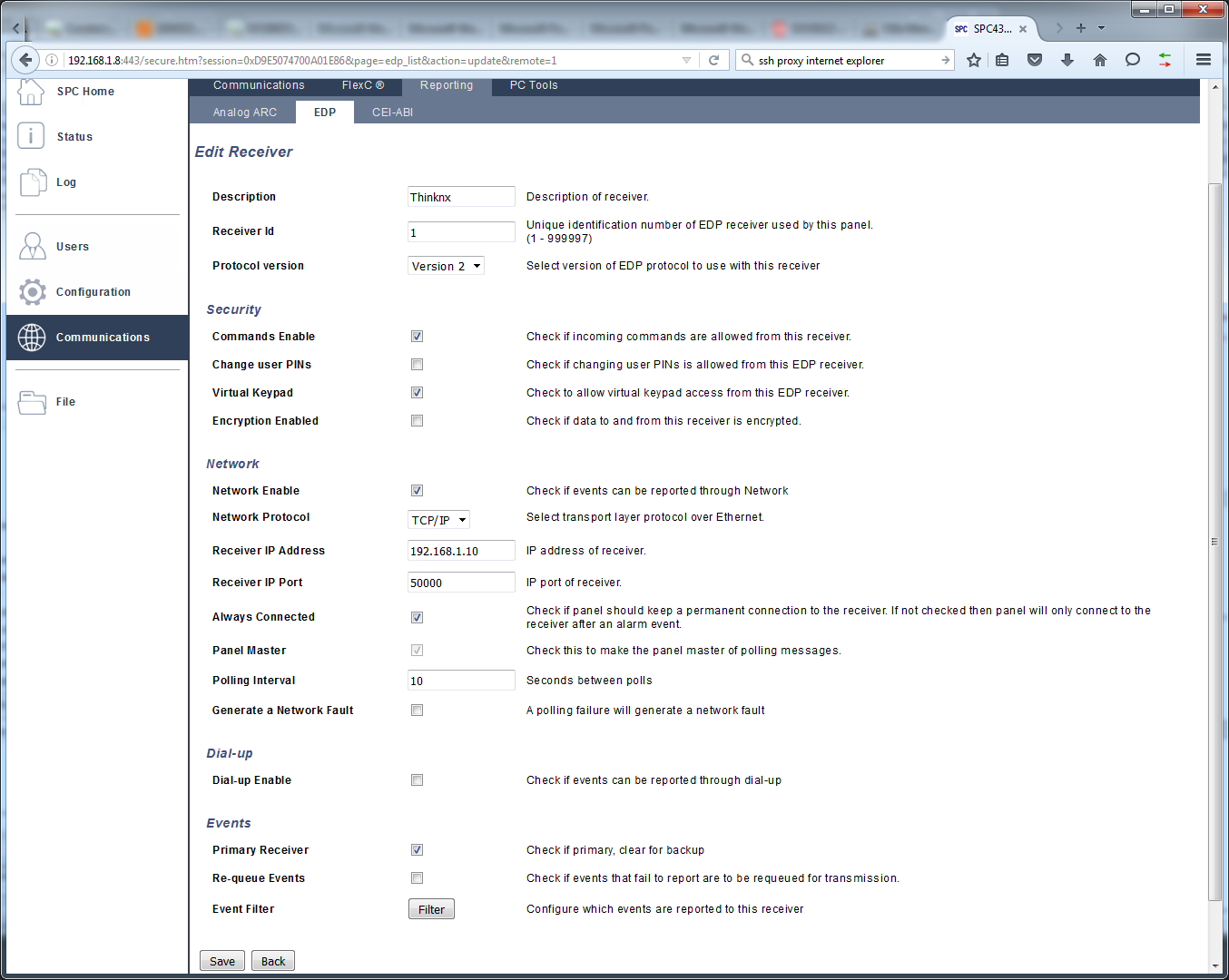This screenshot has width=1229, height=980.
Task: Click the Receiver IP Address field
Action: pos(461,551)
